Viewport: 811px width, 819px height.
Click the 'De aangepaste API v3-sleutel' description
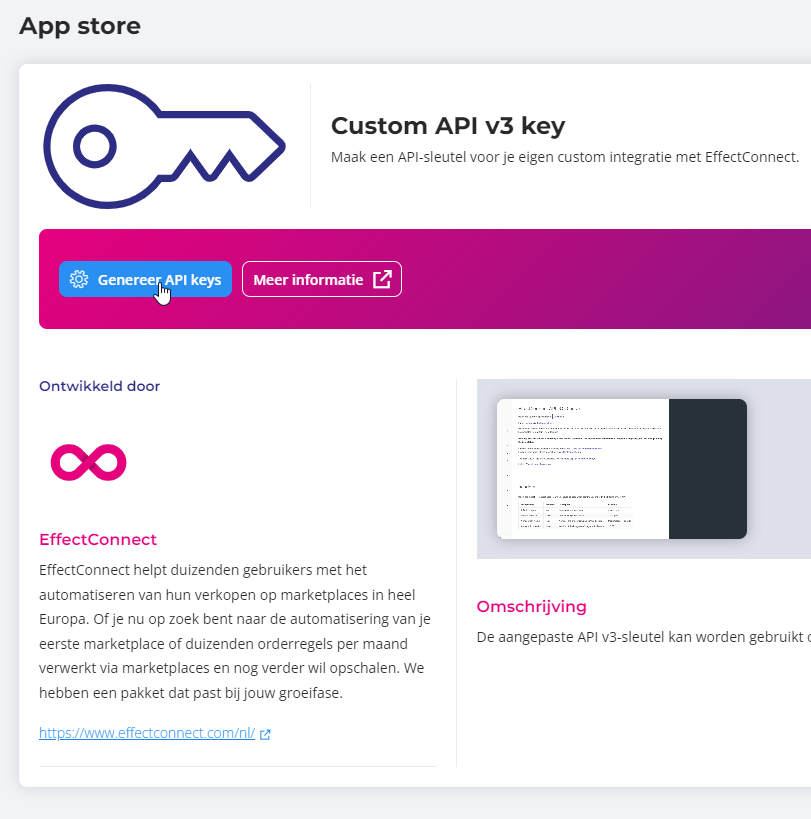[x=643, y=637]
